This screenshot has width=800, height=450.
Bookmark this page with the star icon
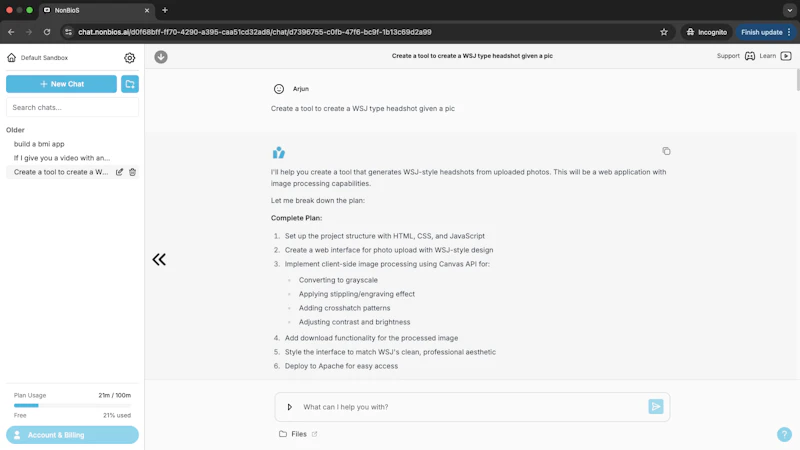(664, 32)
